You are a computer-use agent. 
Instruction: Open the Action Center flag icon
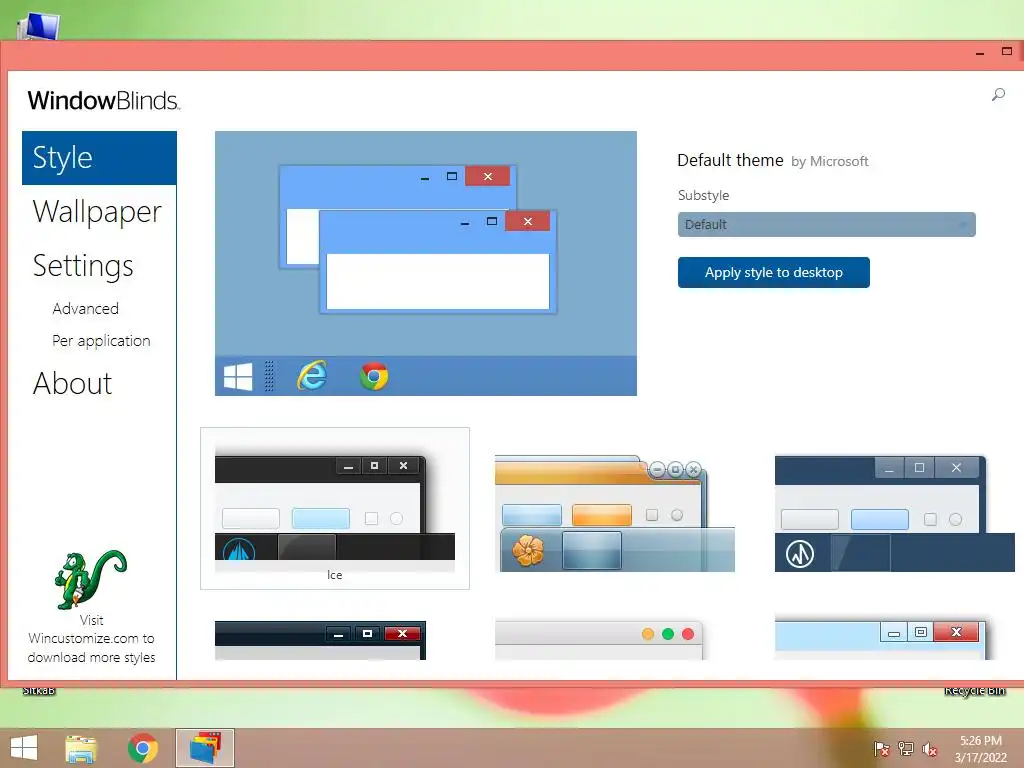(881, 749)
